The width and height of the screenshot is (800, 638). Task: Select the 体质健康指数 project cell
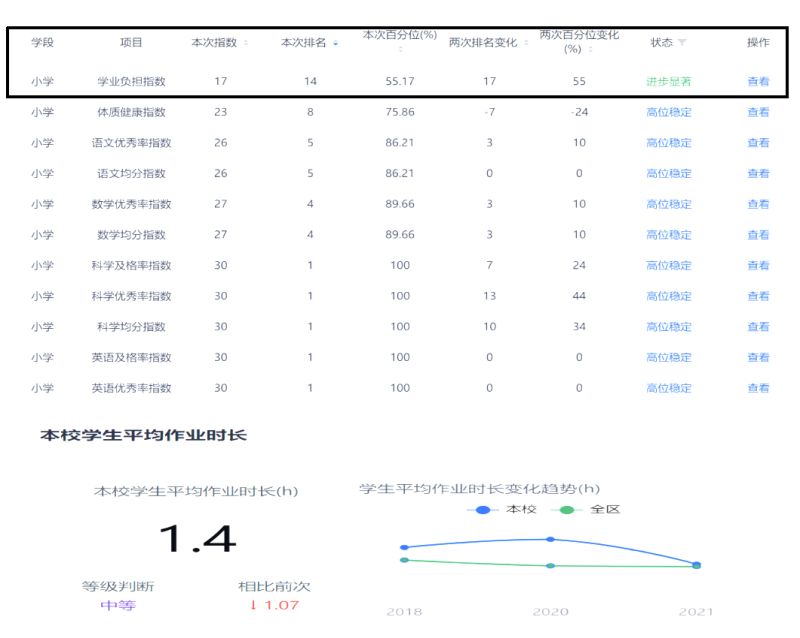pos(131,112)
